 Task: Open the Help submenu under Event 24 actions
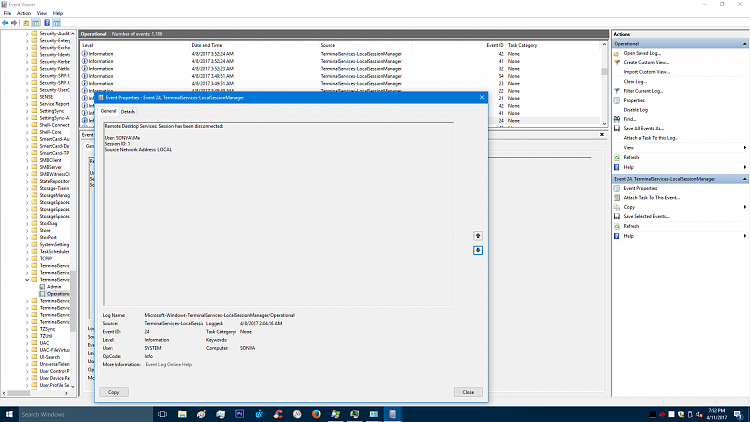pos(745,236)
